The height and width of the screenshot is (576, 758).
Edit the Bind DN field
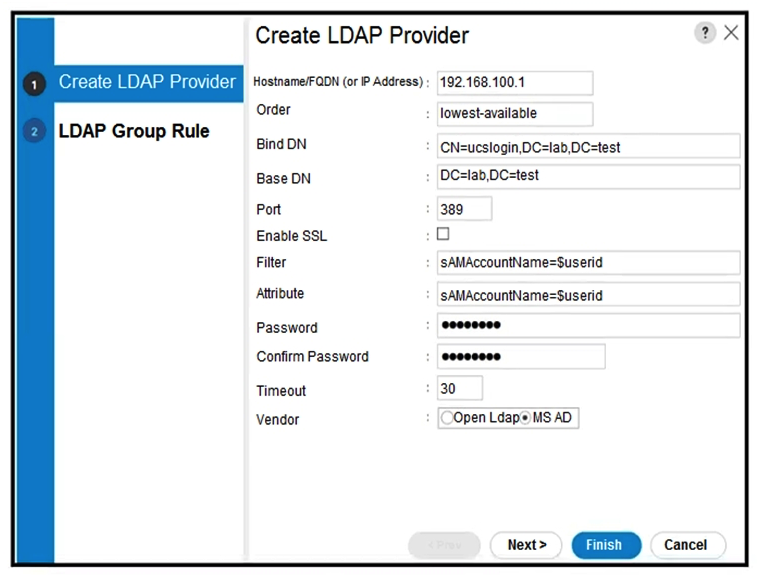(x=588, y=146)
